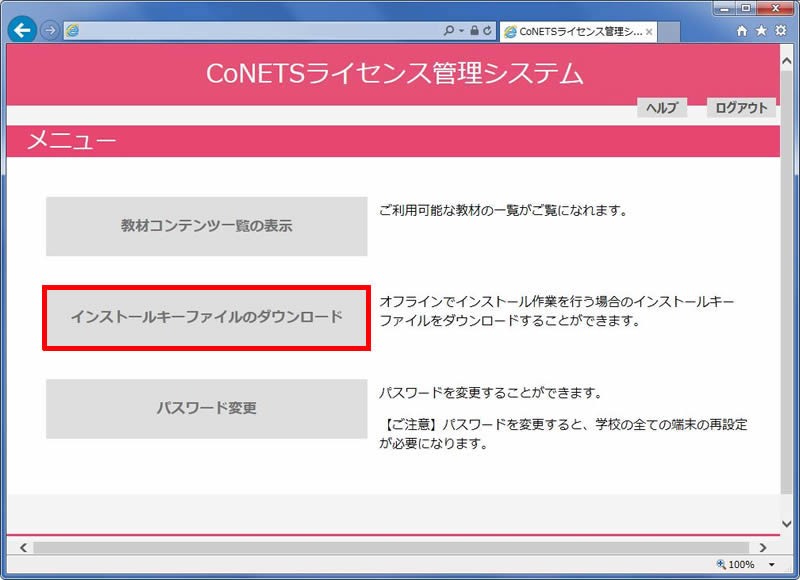Screen dimensions: 800x580
Task: Click the 【ご注意】 password warning text
Action: pyautogui.click(x=564, y=434)
